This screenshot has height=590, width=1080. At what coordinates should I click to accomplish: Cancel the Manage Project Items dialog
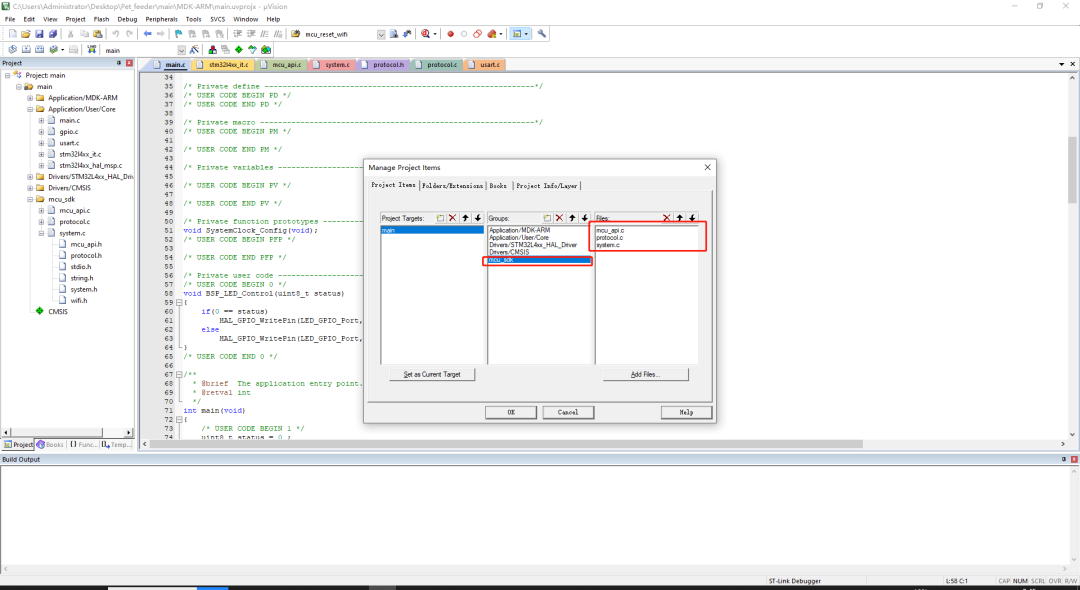(x=568, y=412)
